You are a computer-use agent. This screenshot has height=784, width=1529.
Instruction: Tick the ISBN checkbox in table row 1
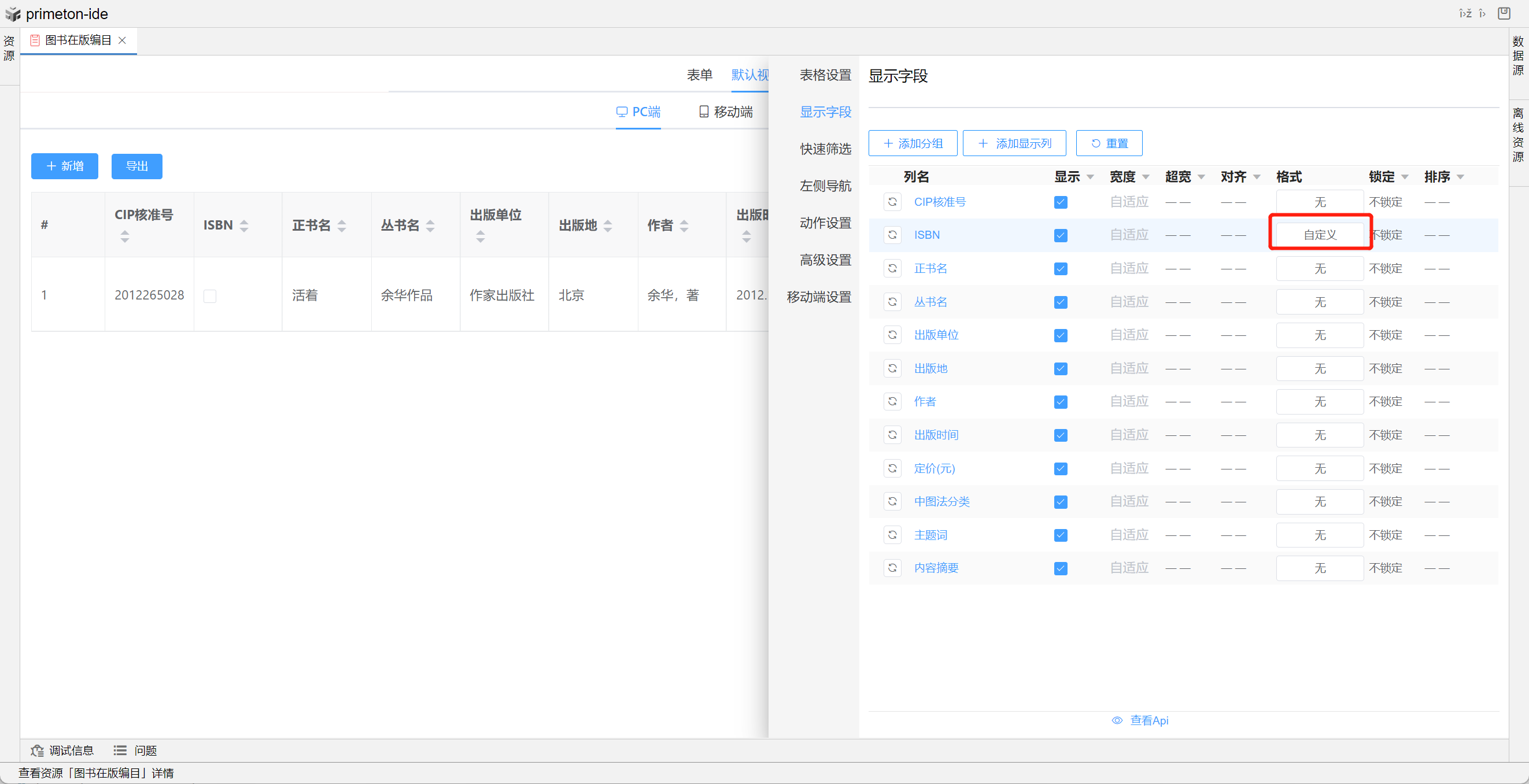pyautogui.click(x=209, y=295)
